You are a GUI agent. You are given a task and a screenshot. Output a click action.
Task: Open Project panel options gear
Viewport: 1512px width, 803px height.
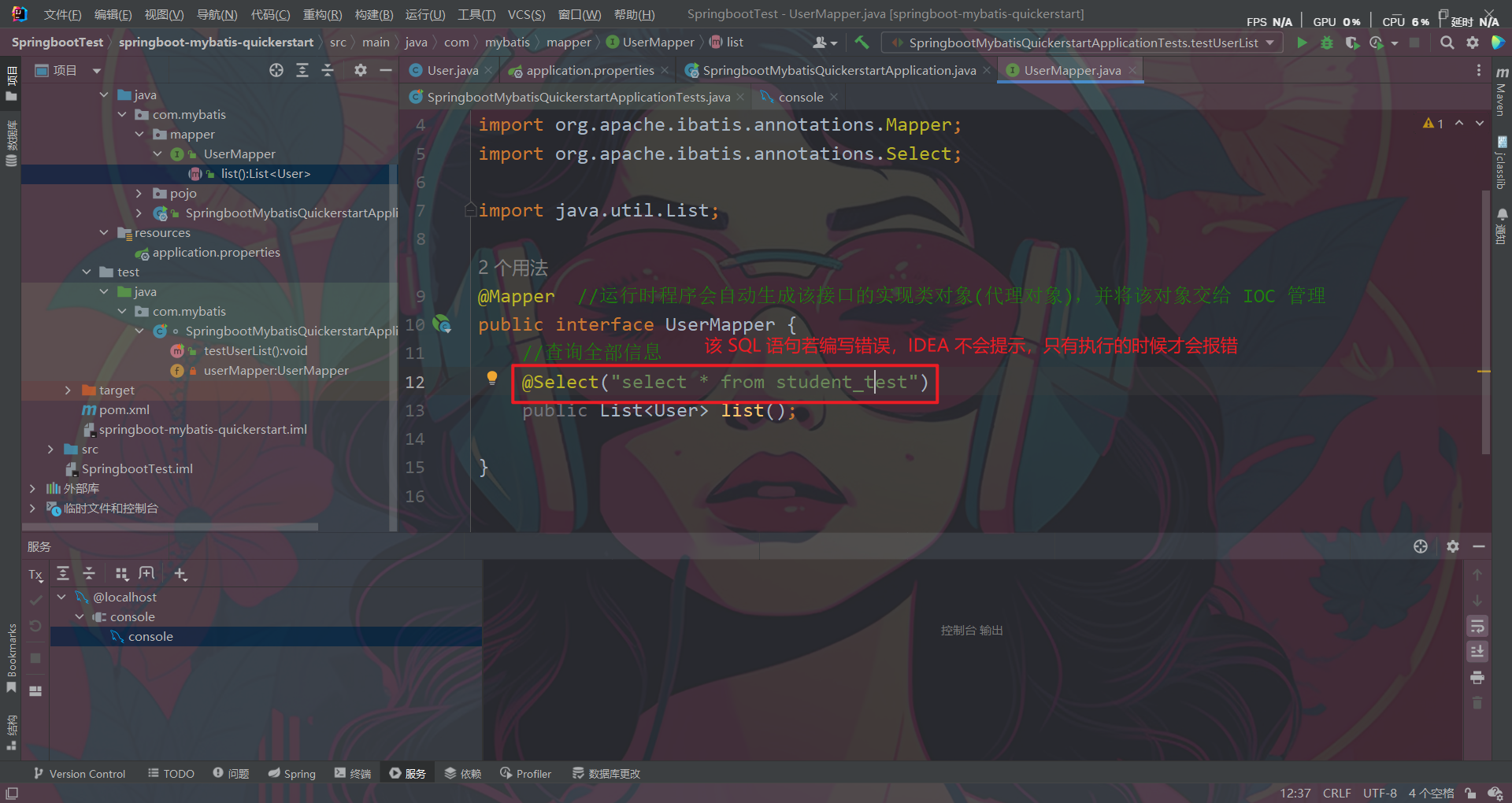361,70
